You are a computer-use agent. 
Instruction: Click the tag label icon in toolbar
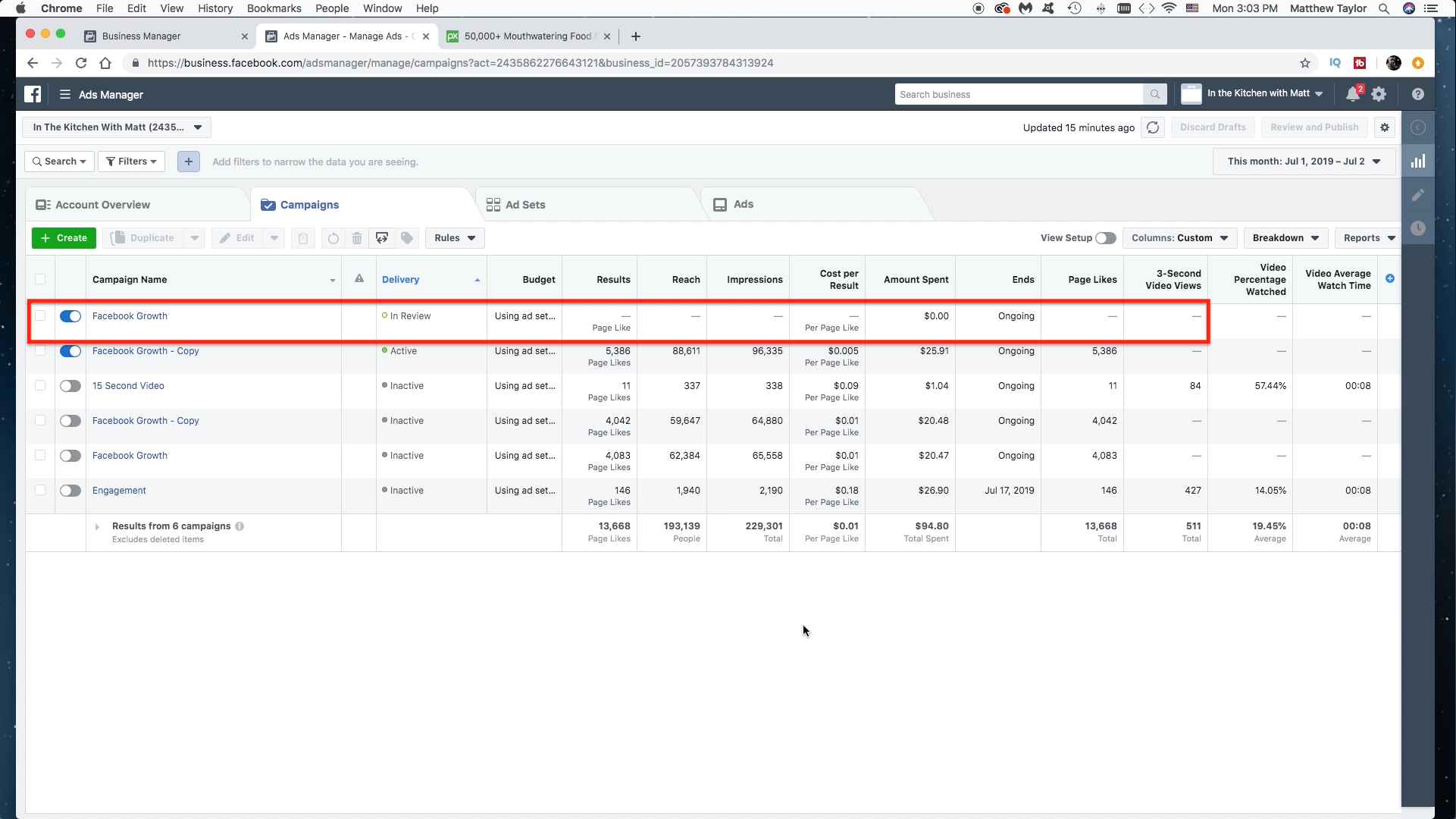pyautogui.click(x=407, y=238)
